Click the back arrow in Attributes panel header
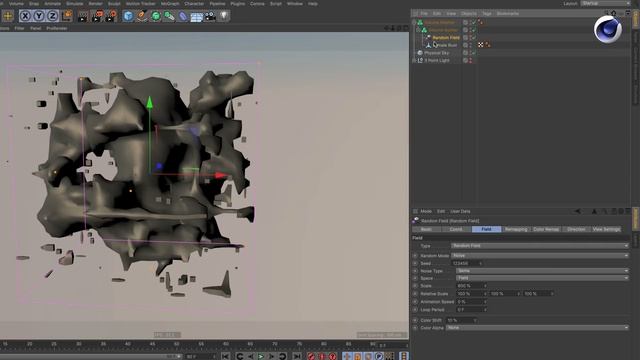 click(x=578, y=211)
